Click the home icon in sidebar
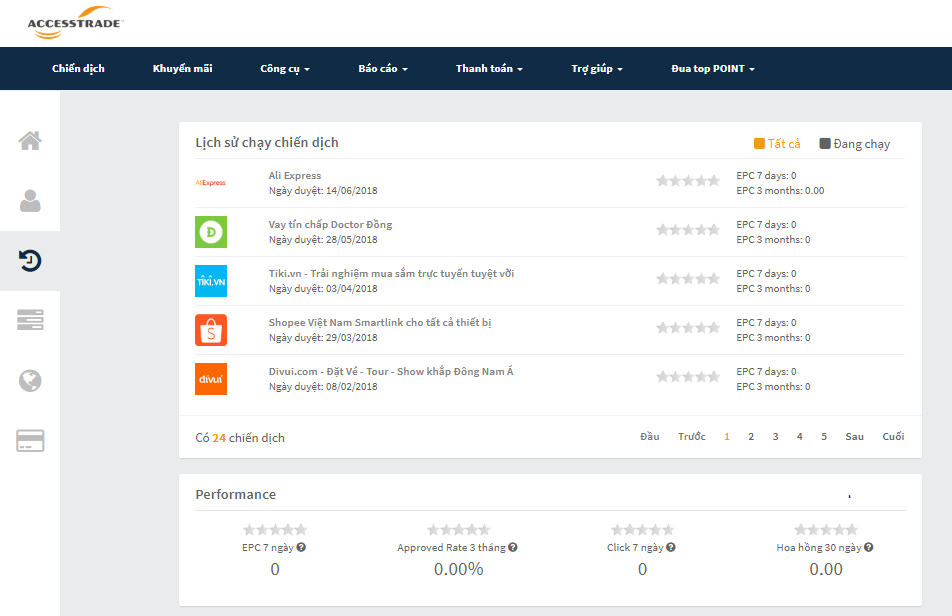 pyautogui.click(x=30, y=140)
